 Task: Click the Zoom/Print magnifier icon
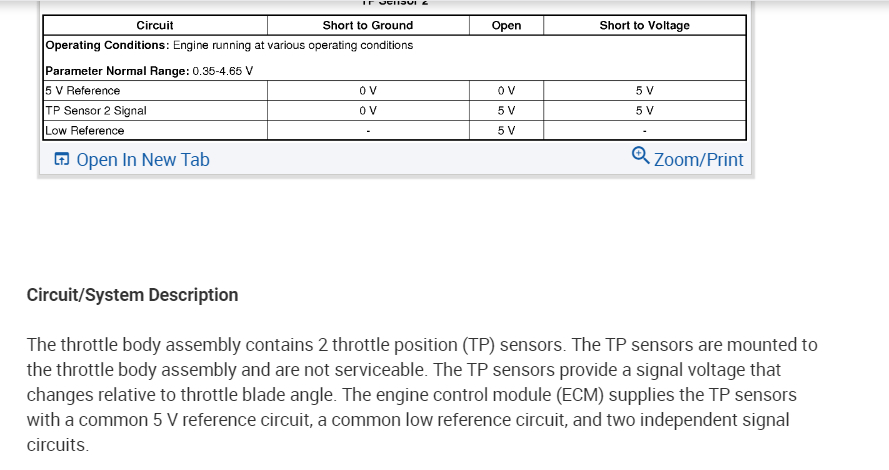(x=640, y=155)
